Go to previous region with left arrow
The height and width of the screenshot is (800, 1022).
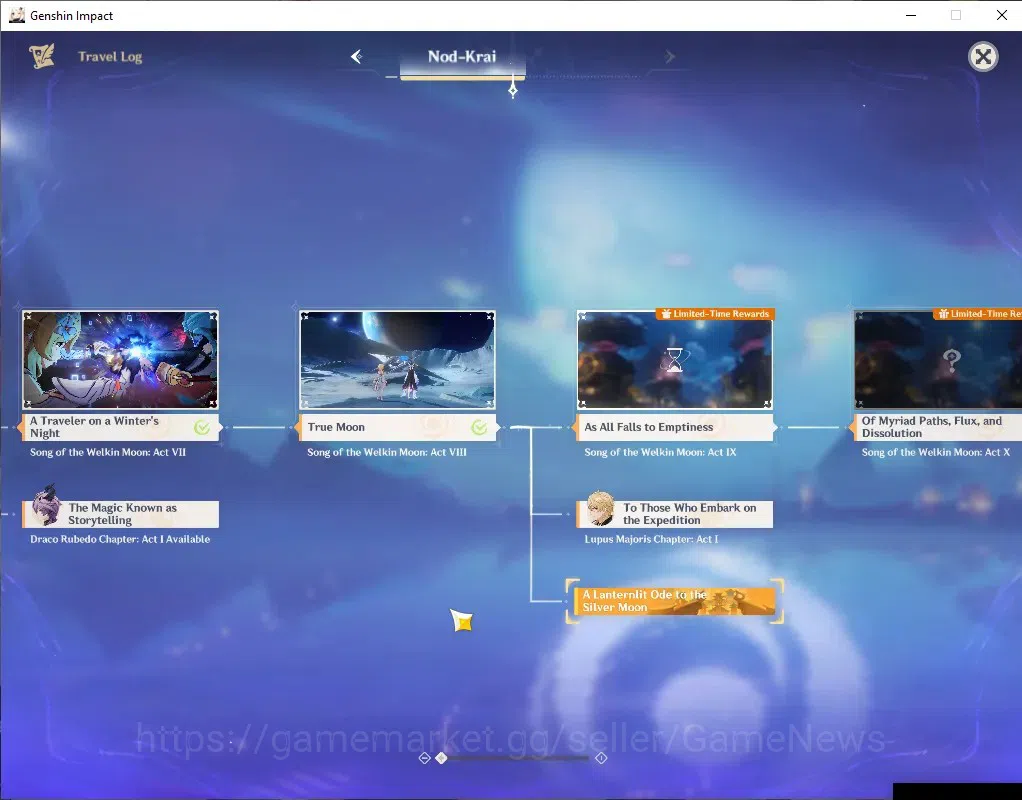(x=356, y=57)
